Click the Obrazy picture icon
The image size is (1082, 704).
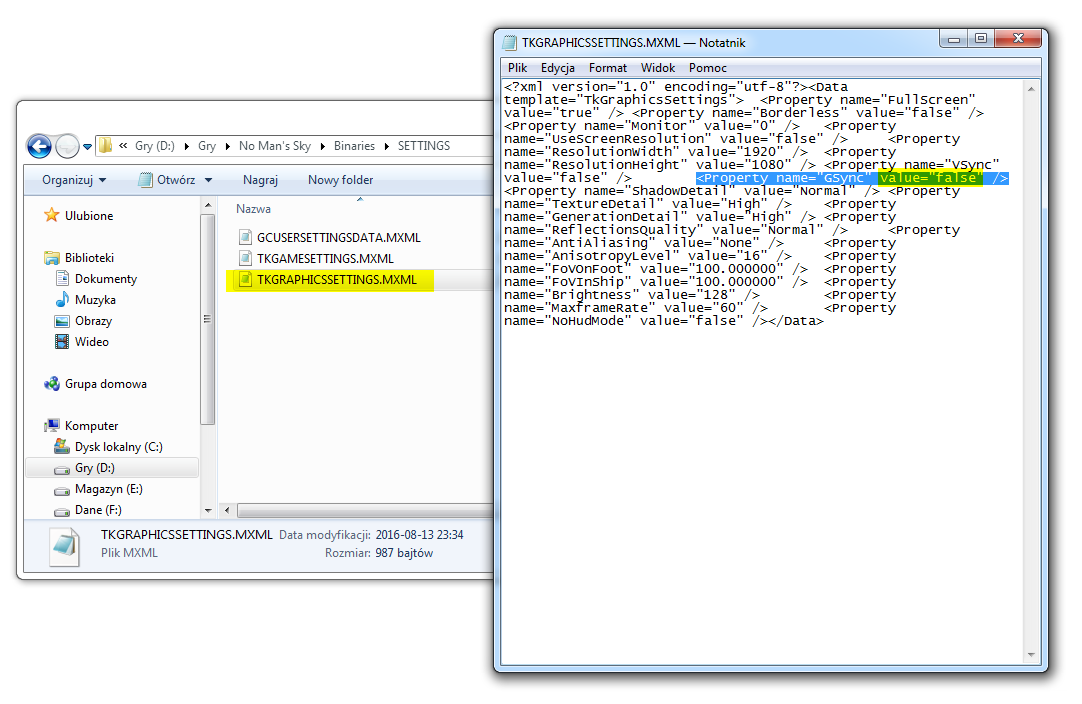[62, 321]
